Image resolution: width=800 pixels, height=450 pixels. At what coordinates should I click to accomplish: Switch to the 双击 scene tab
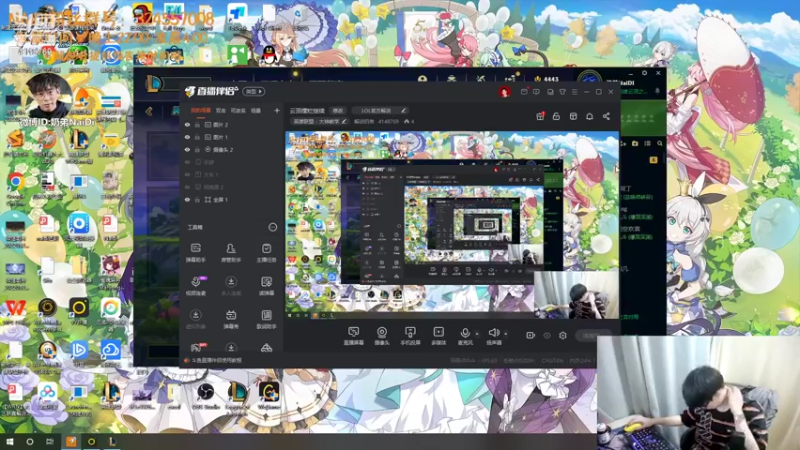pyautogui.click(x=220, y=110)
